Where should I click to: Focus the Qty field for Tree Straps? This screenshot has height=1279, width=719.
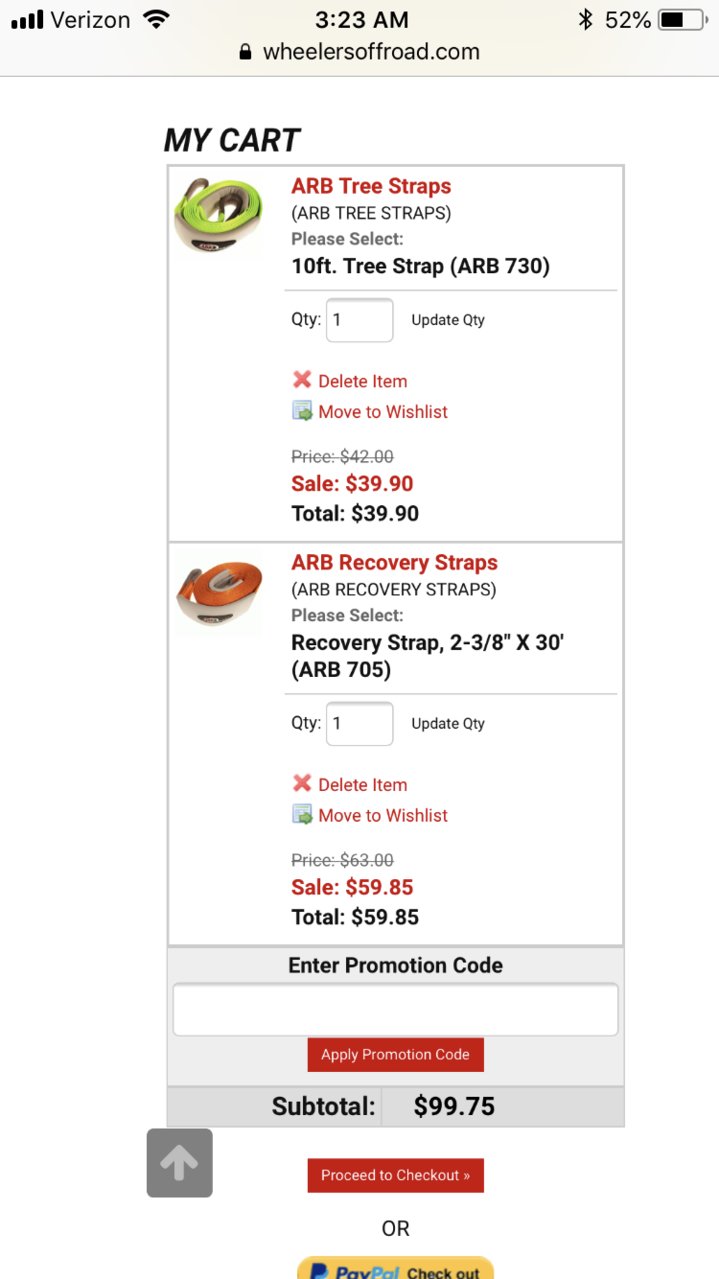pyautogui.click(x=360, y=320)
